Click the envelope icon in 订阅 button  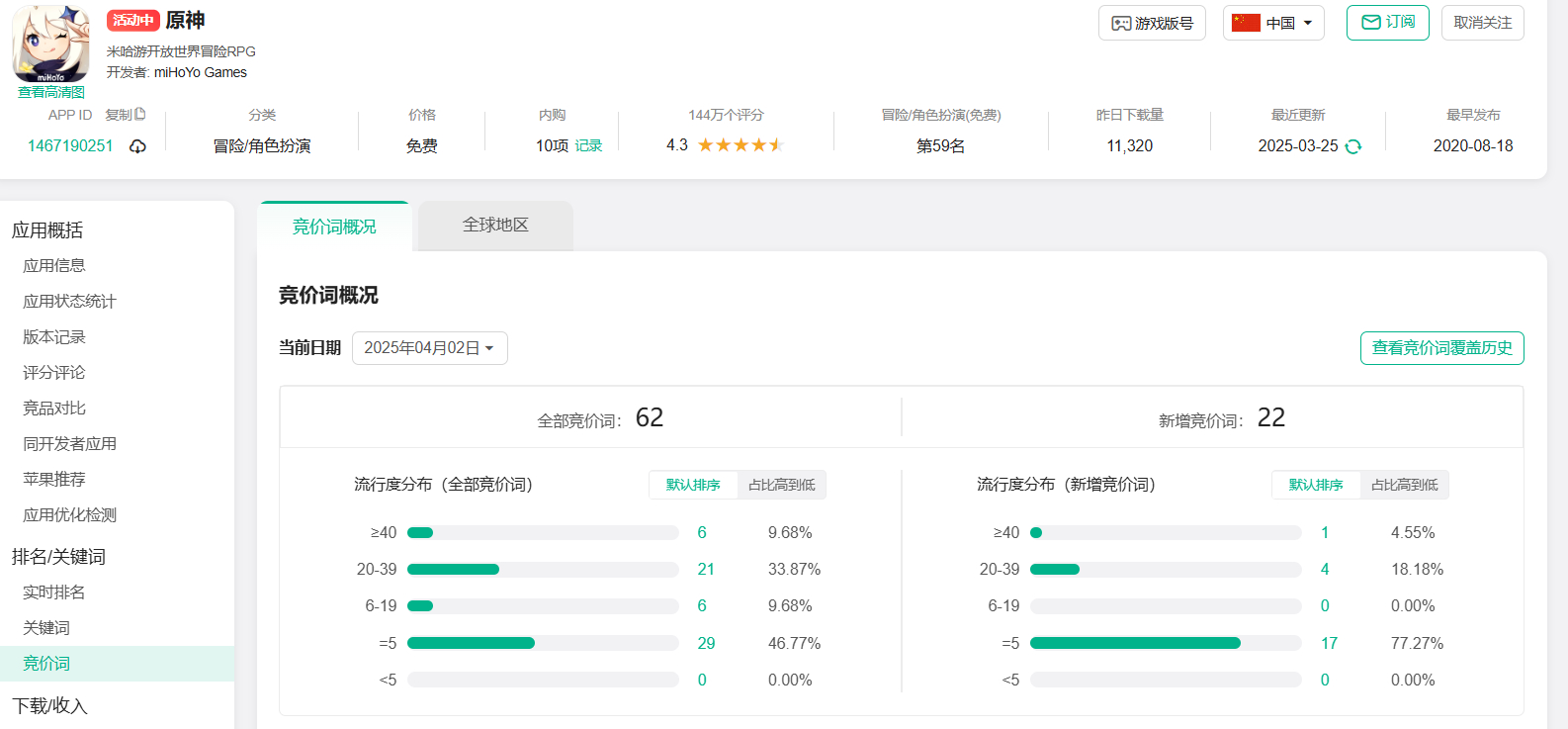click(1371, 23)
